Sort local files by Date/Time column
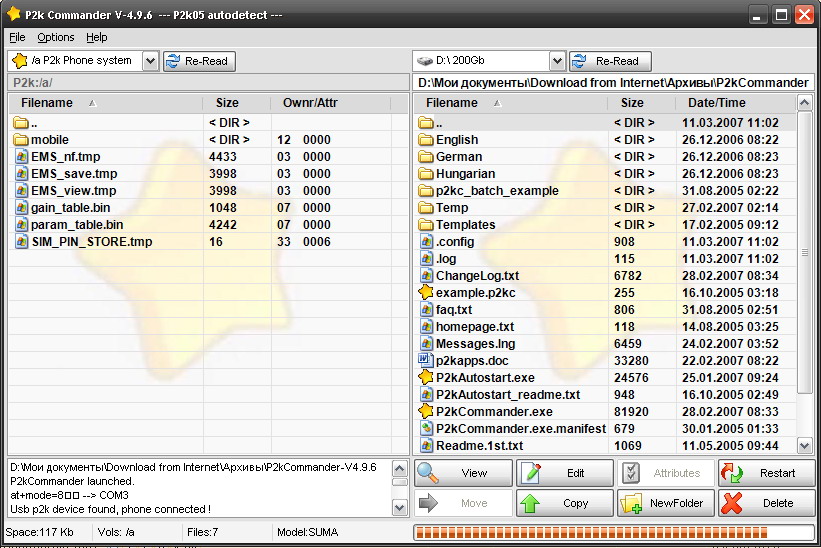 (736, 103)
